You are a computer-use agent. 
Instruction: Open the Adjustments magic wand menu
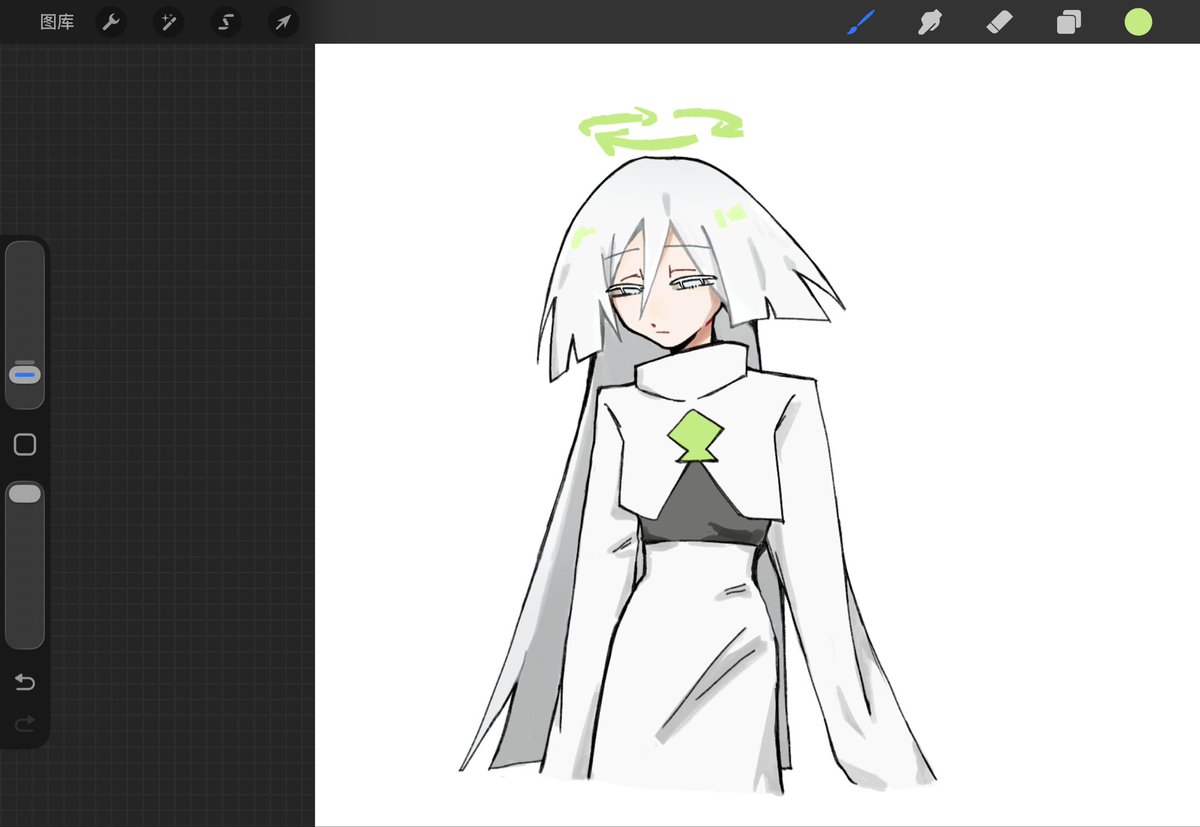pyautogui.click(x=168, y=22)
